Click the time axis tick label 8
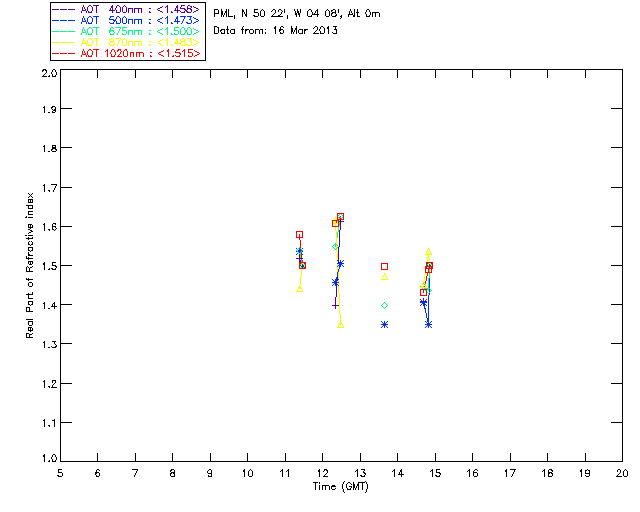Viewport: 640px width, 512px height. pos(173,473)
